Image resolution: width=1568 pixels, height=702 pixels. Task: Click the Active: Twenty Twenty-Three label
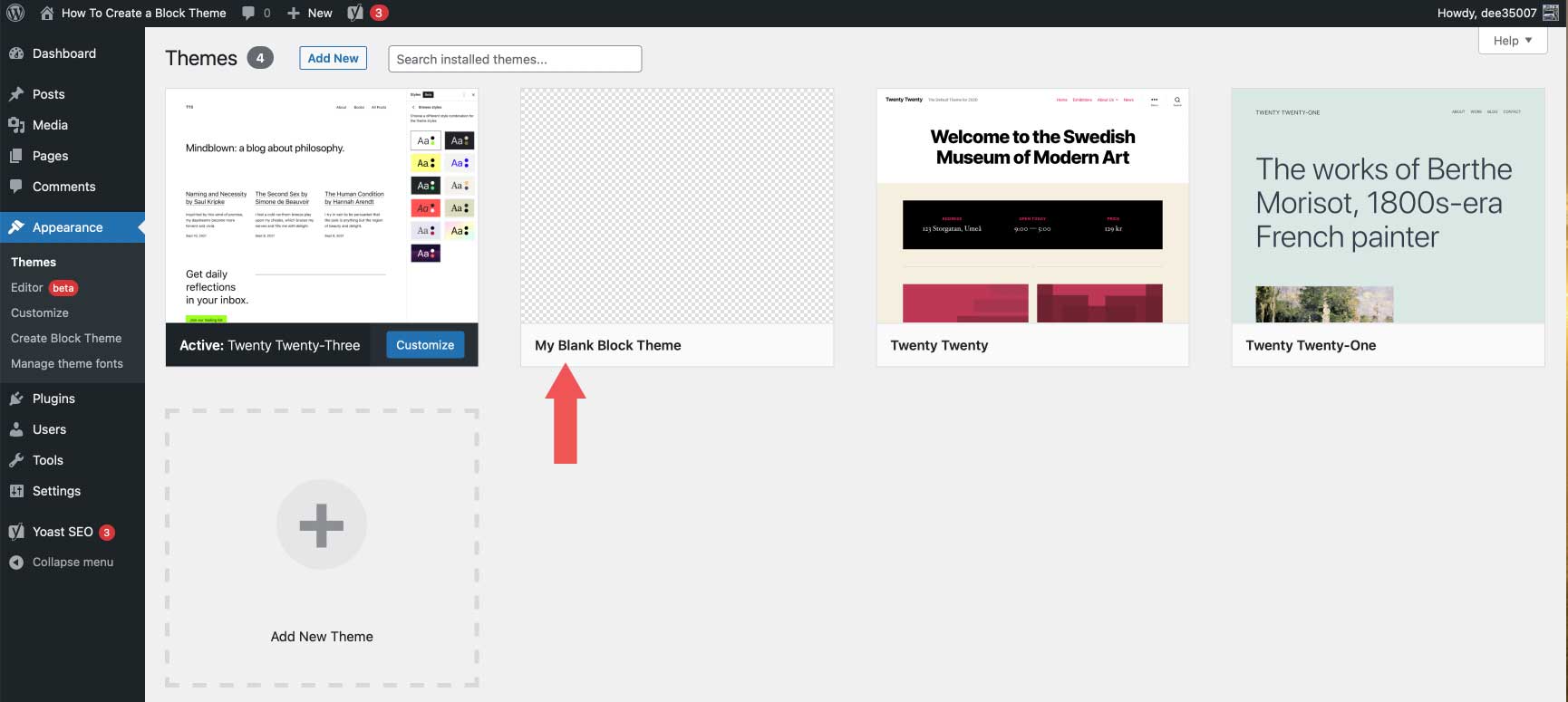(269, 345)
